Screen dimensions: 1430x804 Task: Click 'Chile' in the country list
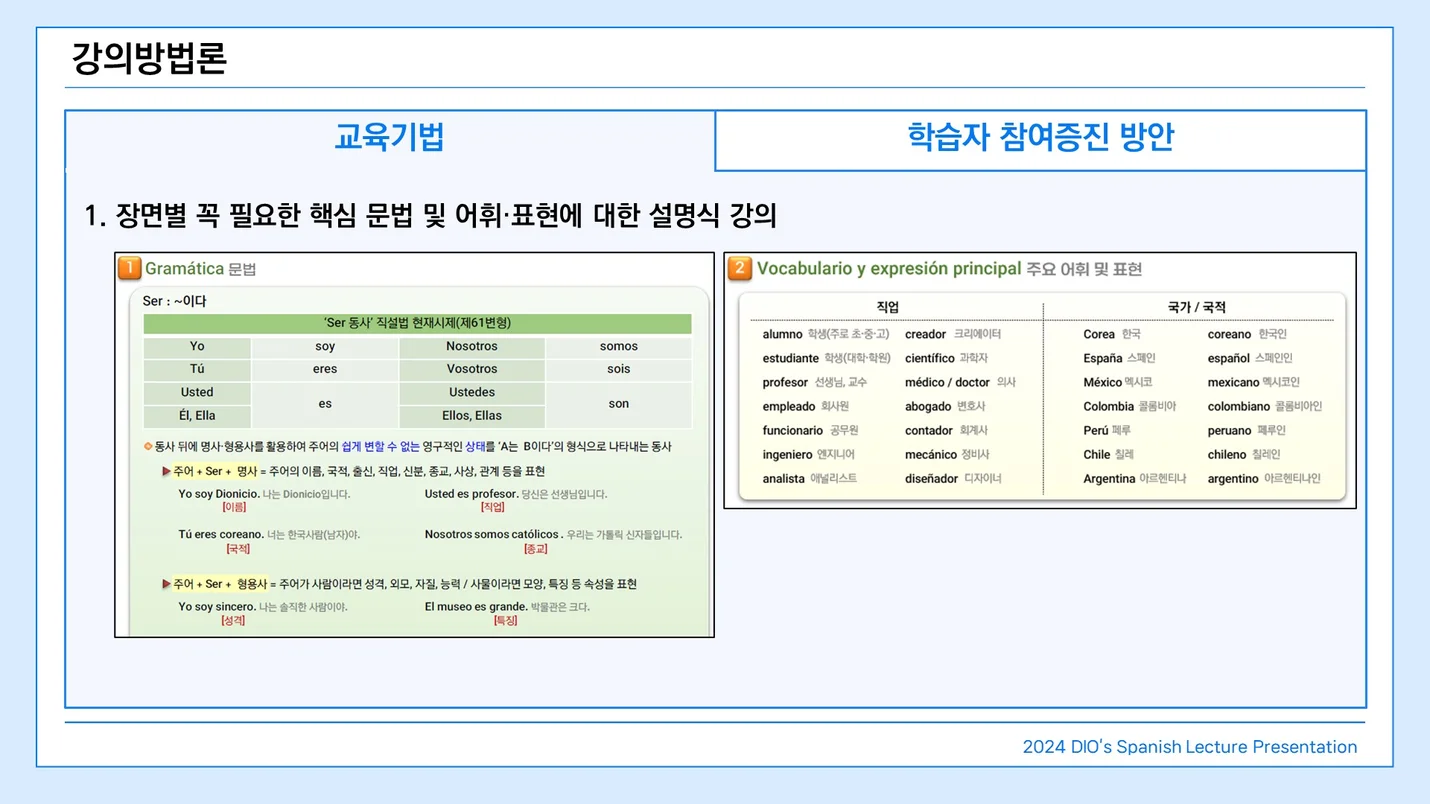coord(1096,454)
